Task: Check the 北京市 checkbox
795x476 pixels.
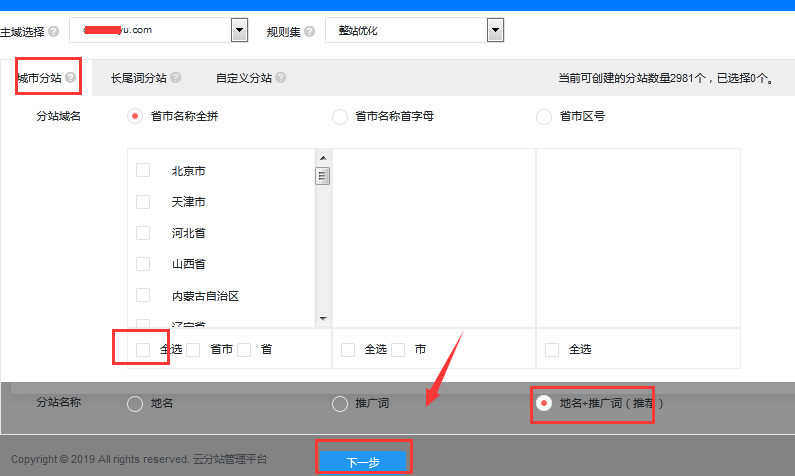Action: click(143, 171)
